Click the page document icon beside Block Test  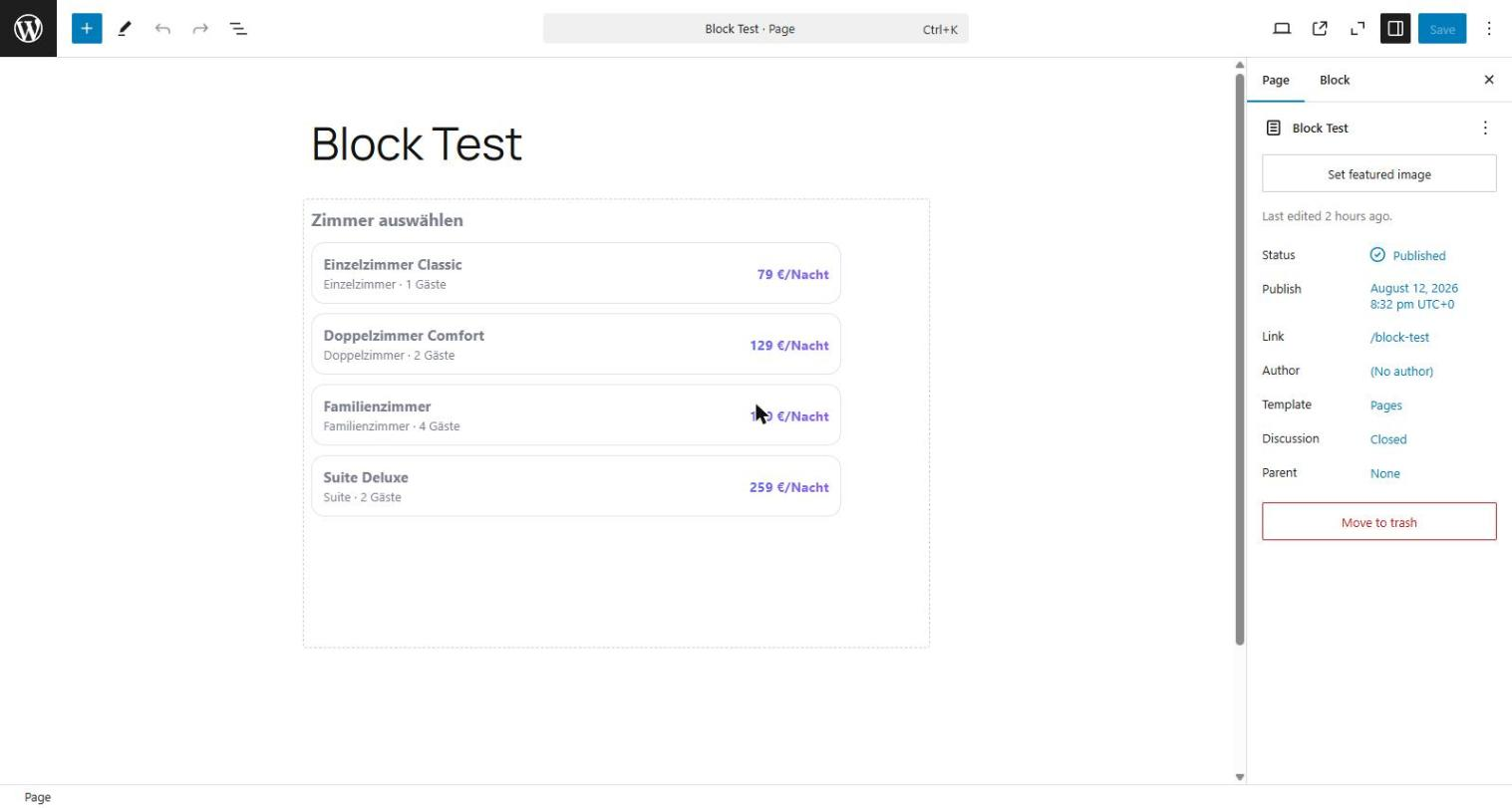coord(1273,128)
